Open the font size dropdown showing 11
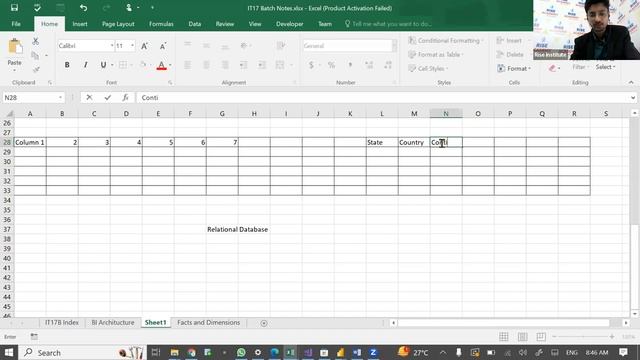Viewport: 640px width, 360px height. coord(132,46)
